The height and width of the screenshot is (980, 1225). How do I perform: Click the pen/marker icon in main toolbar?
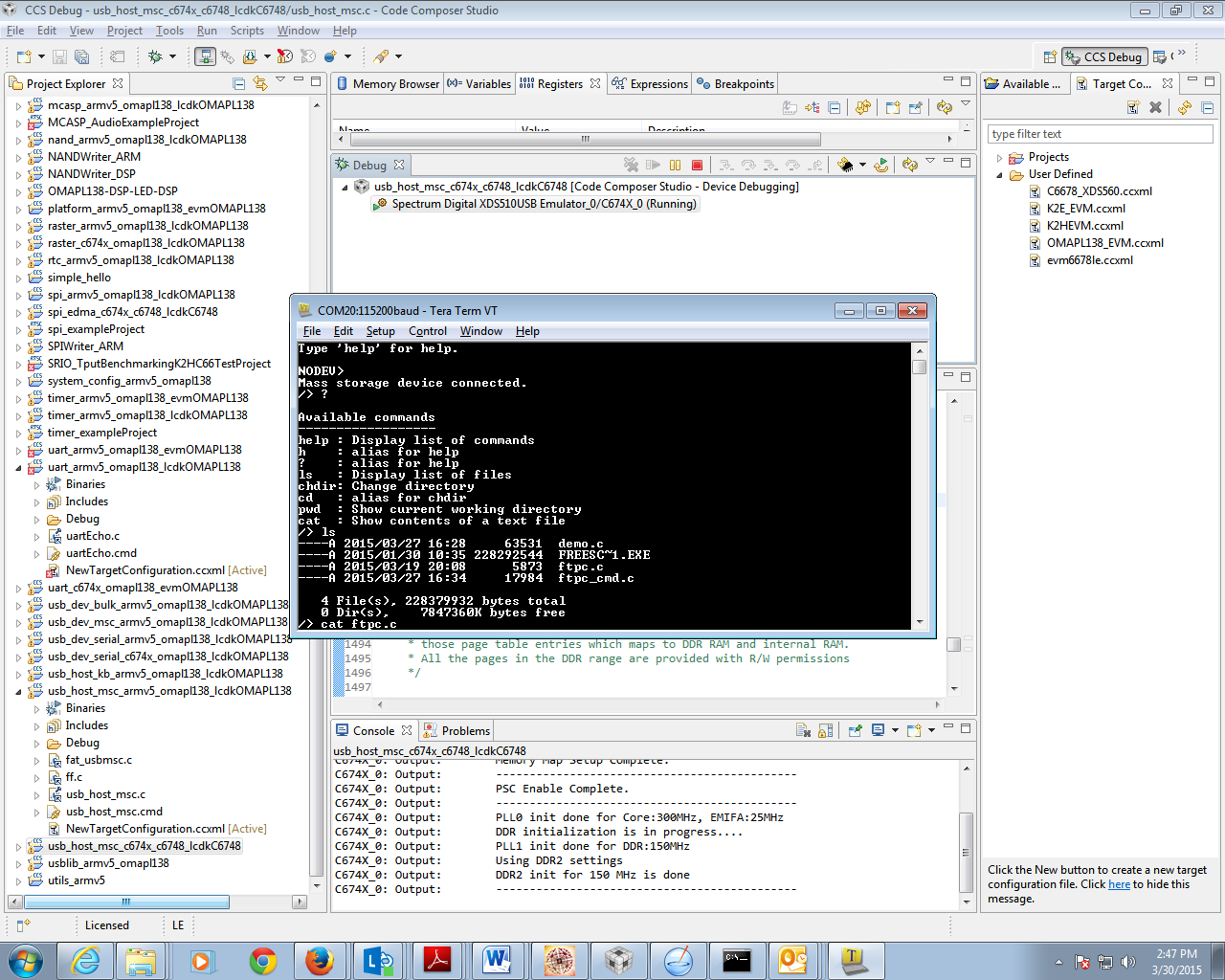tap(381, 56)
